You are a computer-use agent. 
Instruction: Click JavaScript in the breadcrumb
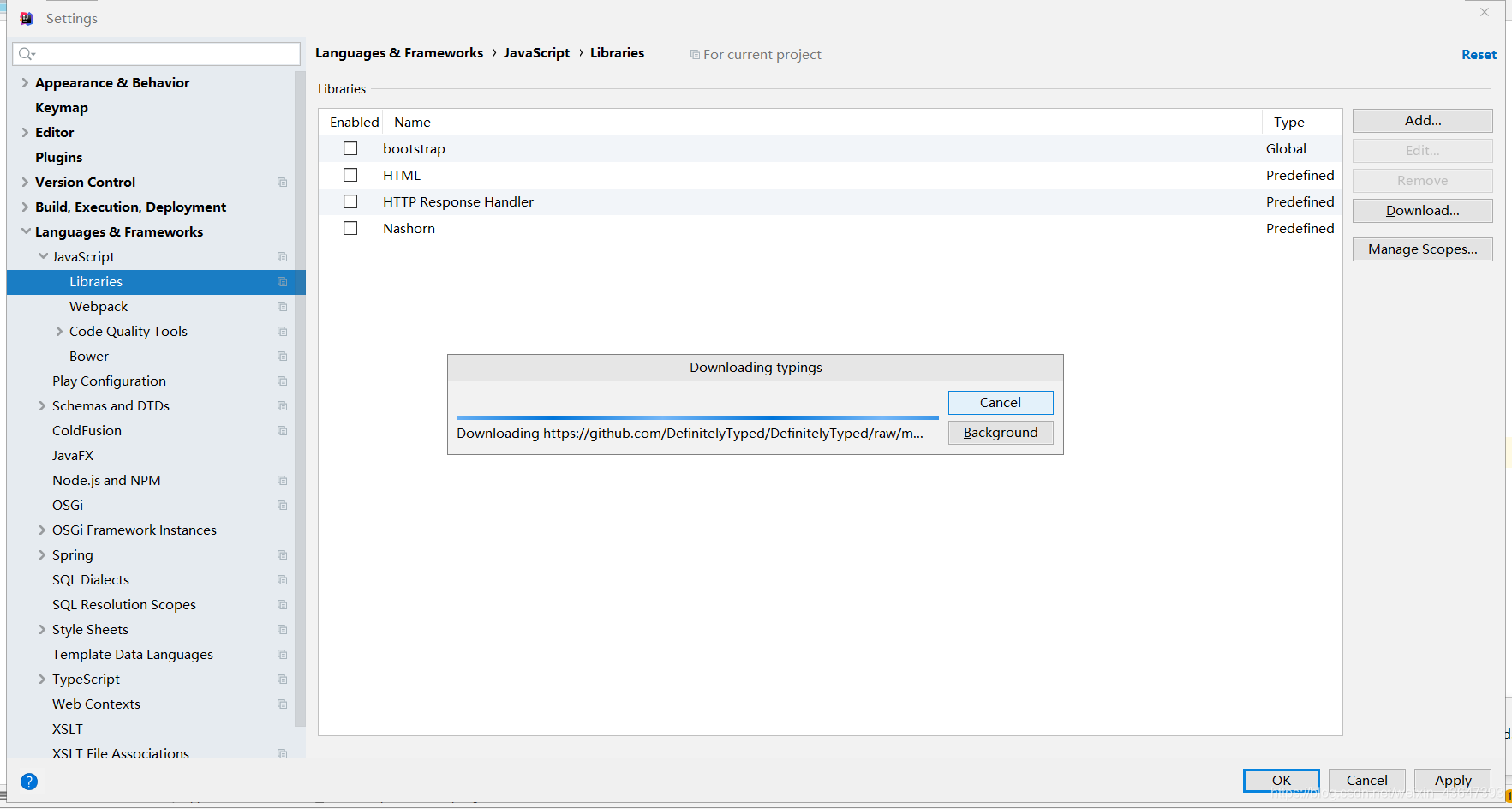point(536,53)
